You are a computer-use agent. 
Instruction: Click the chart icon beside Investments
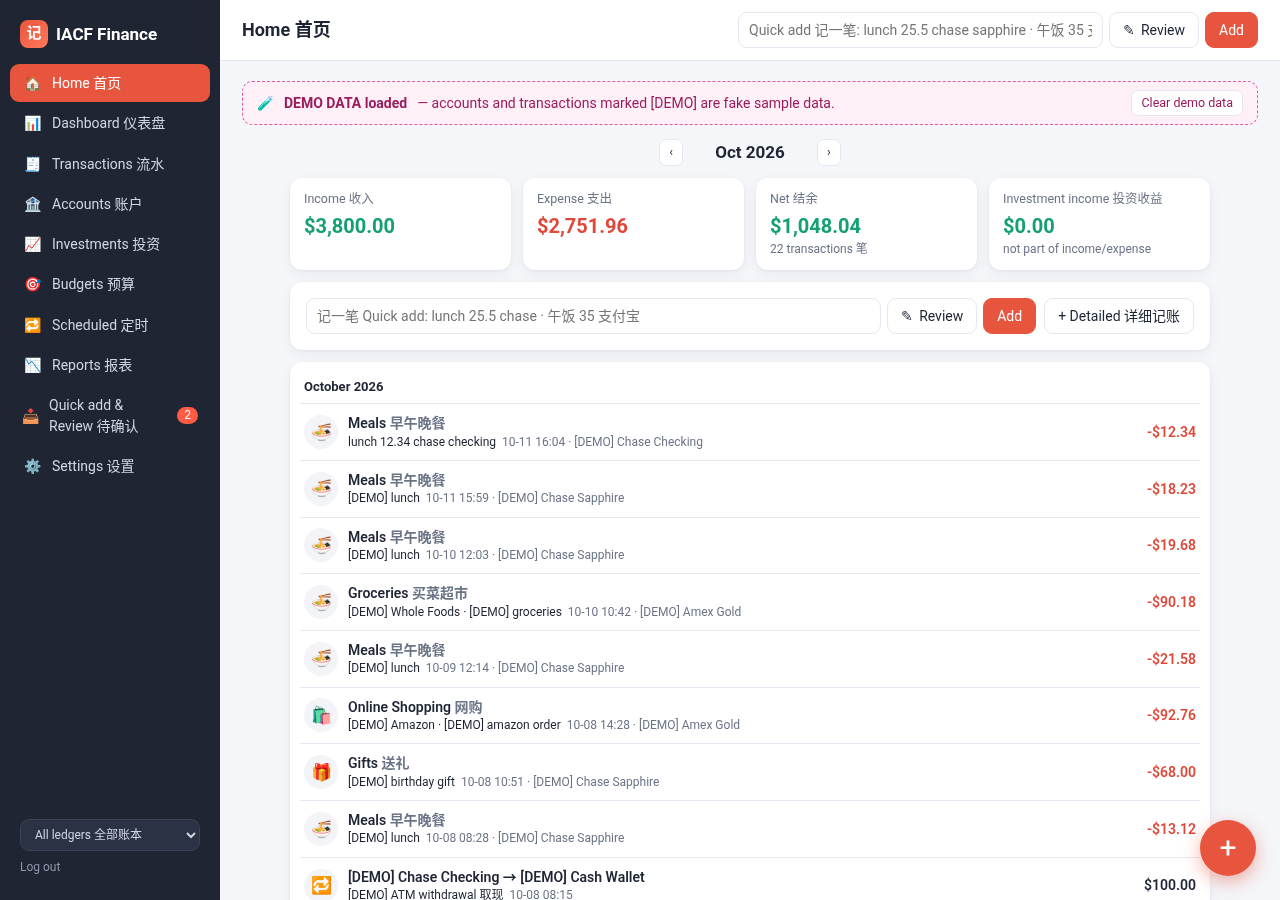[x=33, y=244]
